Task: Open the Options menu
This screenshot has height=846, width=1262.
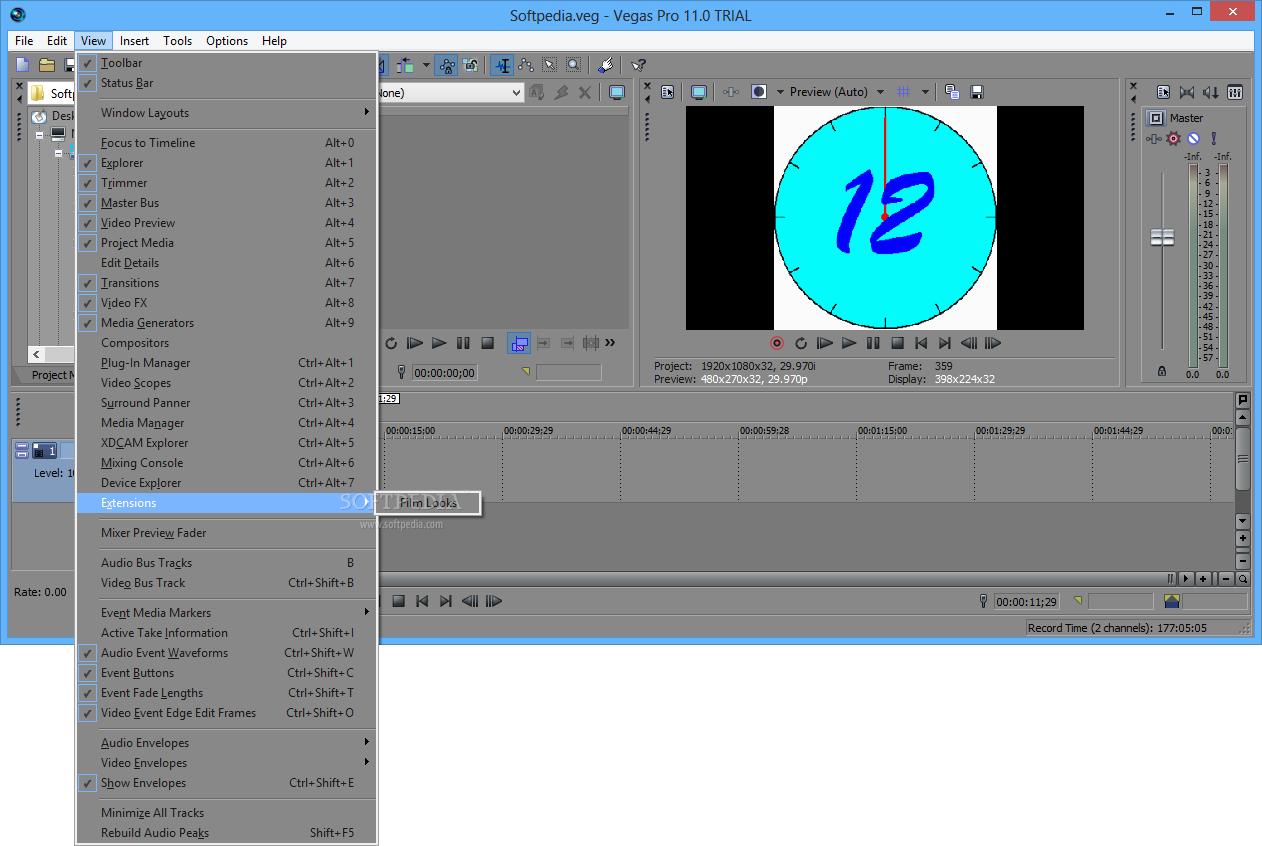Action: 227,41
